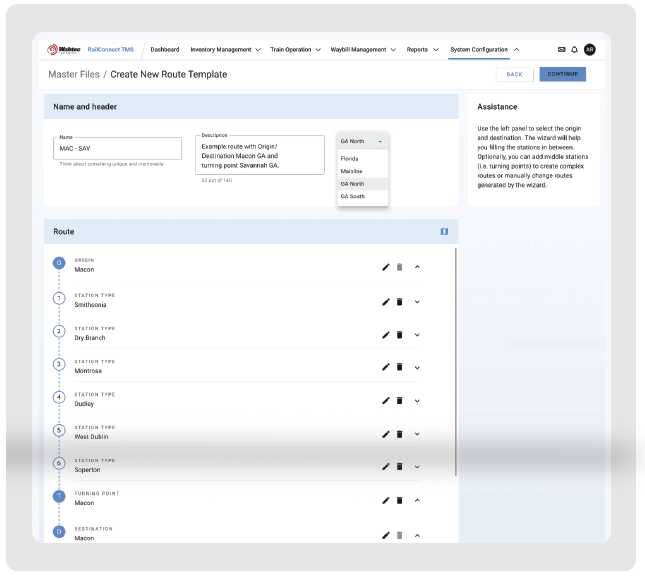The height and width of the screenshot is (576, 645).
Task: Choose Florida from the dropdown list
Action: pyautogui.click(x=350, y=158)
